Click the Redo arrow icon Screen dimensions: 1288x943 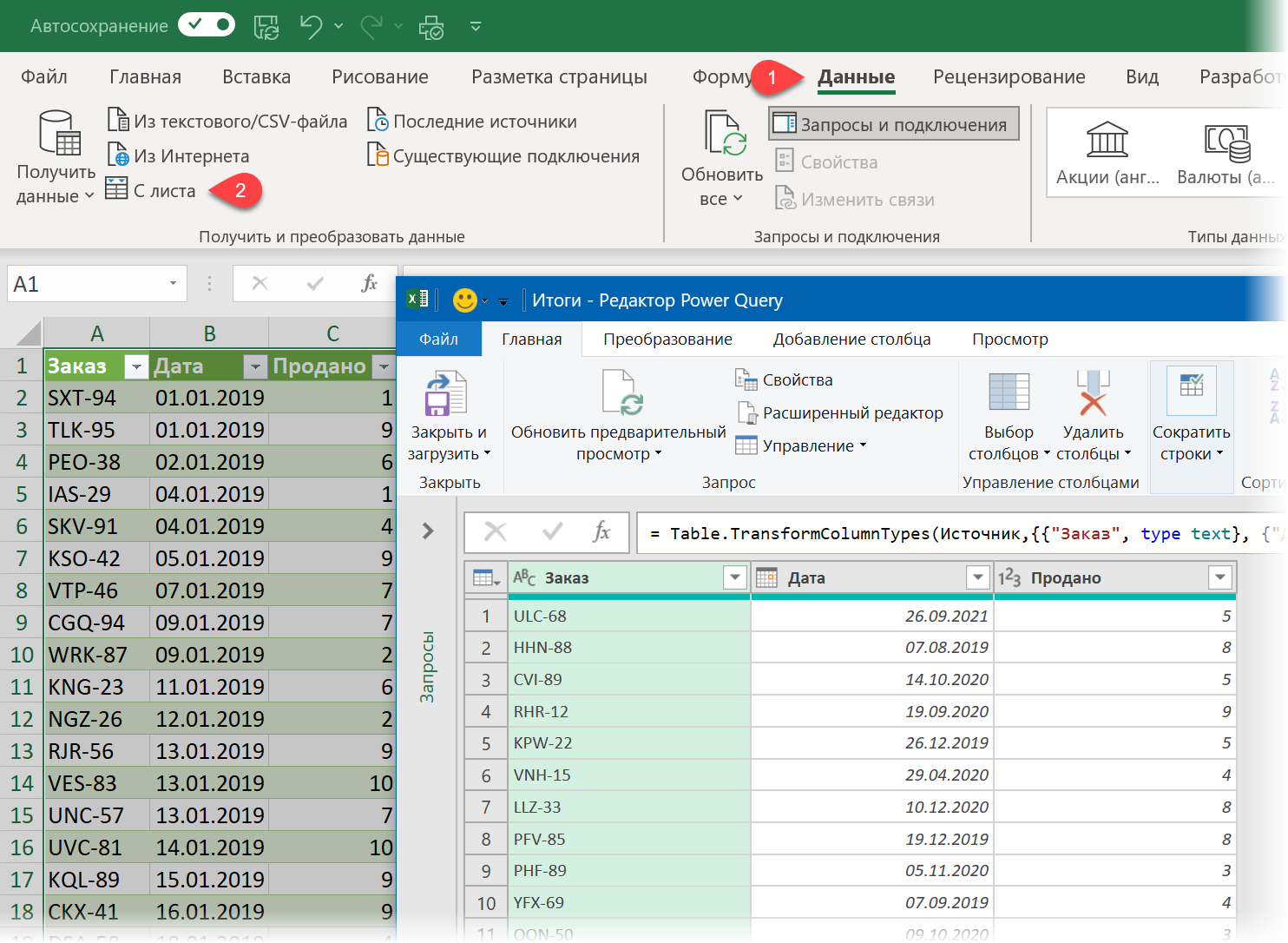371,26
